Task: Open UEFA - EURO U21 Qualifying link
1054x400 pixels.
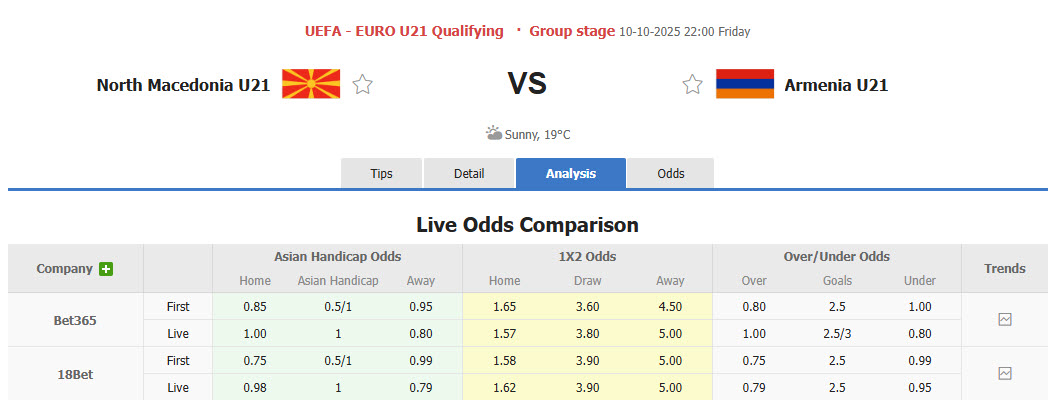Action: click(x=404, y=31)
